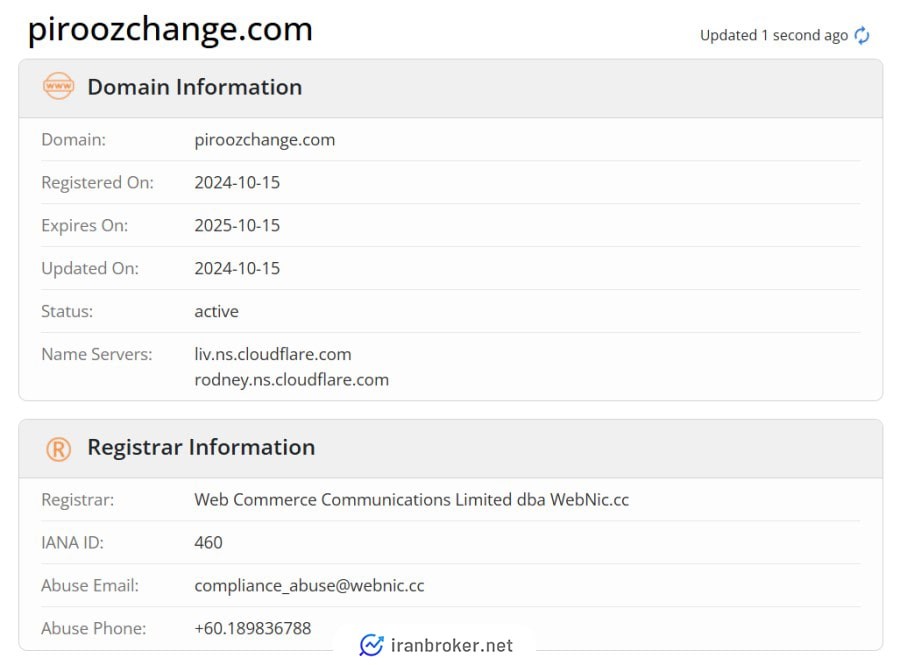Click registered date 2024-10-15
This screenshot has width=900, height=665.
pyautogui.click(x=237, y=182)
